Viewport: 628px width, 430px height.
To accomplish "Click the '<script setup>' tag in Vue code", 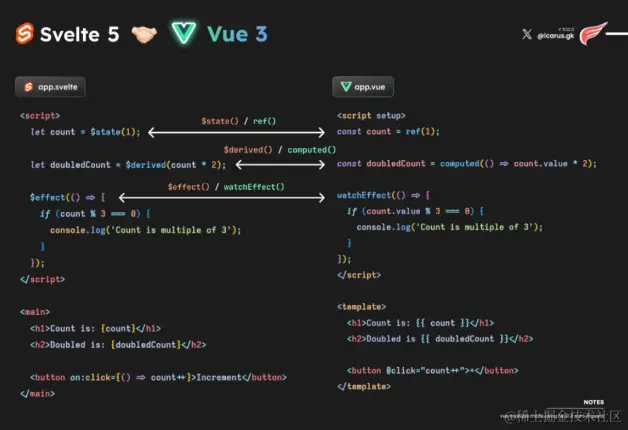I will [x=371, y=116].
